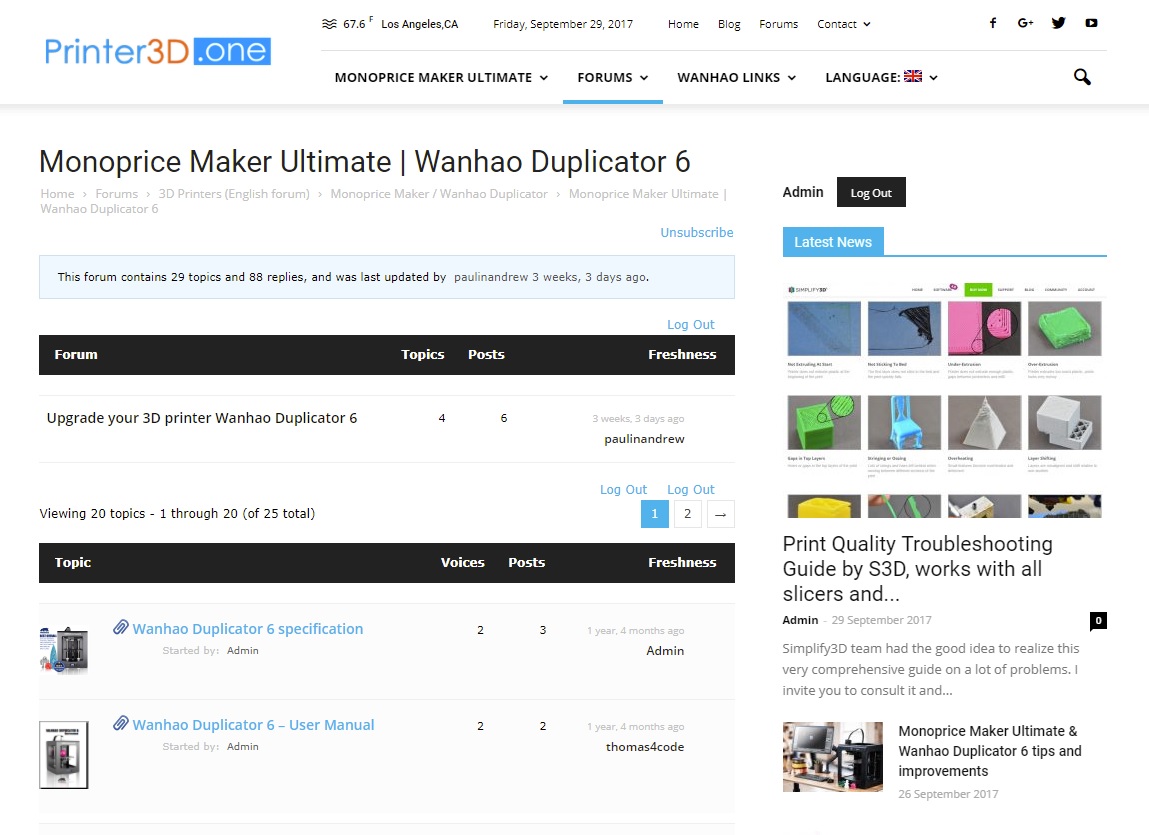The width and height of the screenshot is (1149, 835).
Task: Click Forums in the breadcrumb
Action: pyautogui.click(x=117, y=194)
